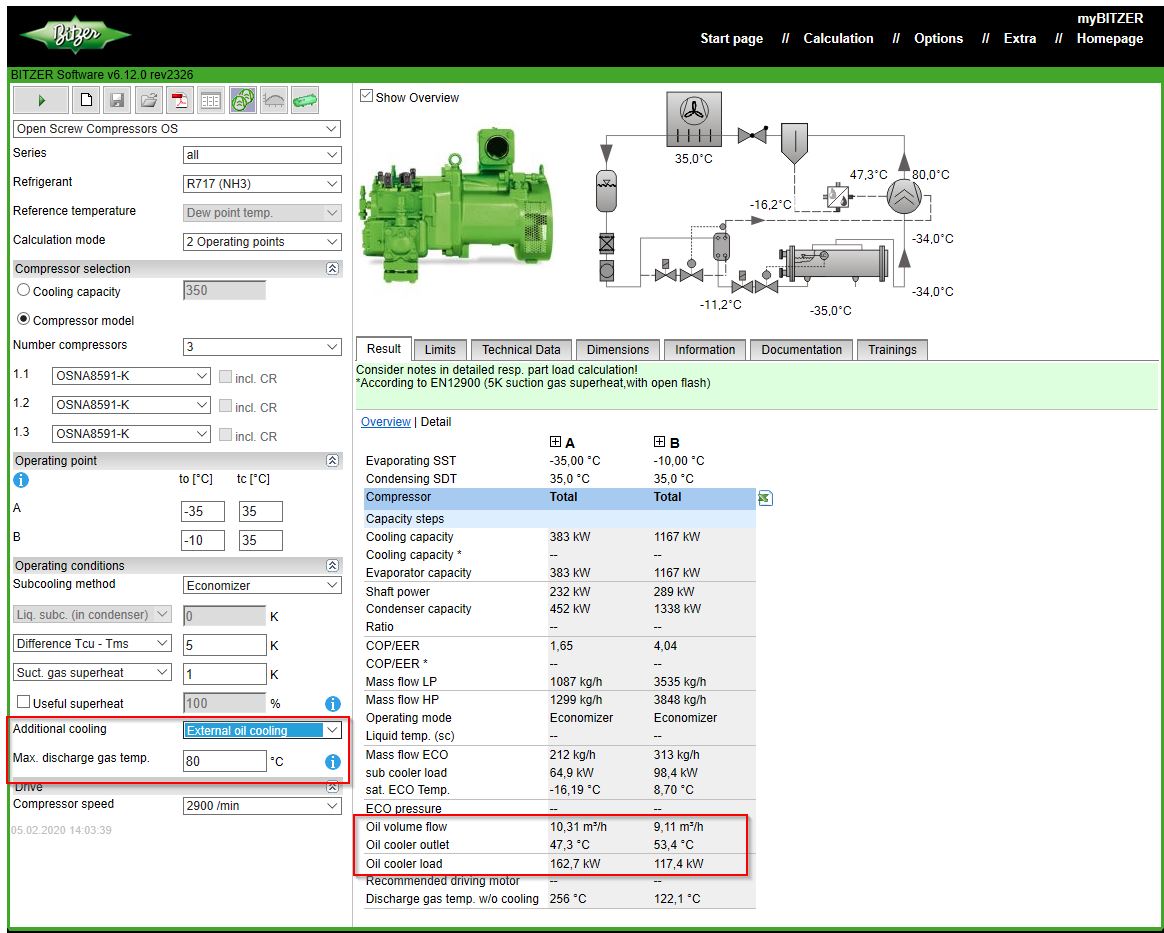
Task: Export results with the PDF icon
Action: click(x=179, y=100)
